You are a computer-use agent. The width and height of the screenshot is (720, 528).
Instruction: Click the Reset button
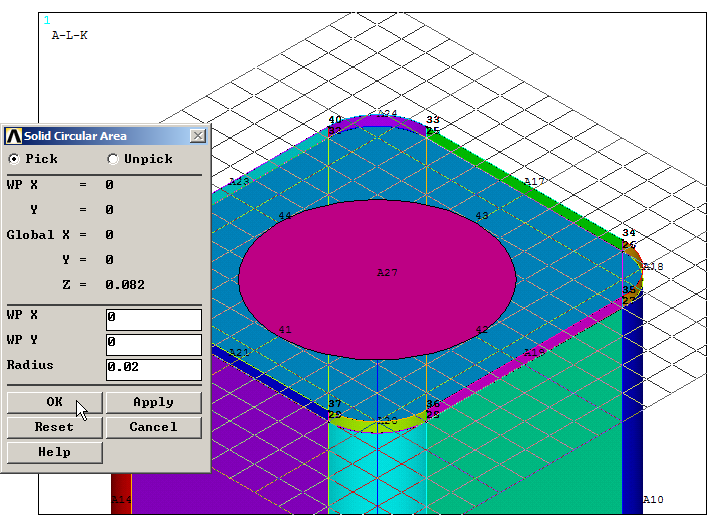pos(55,427)
